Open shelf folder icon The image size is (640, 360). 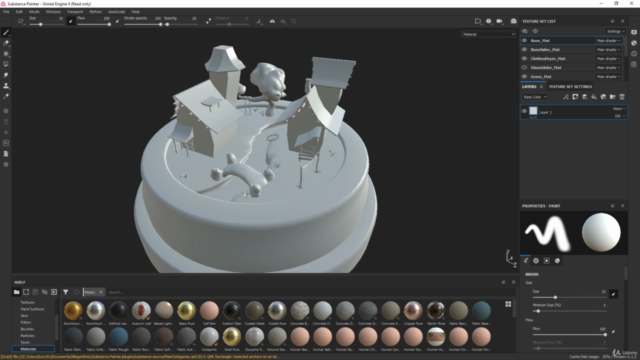pyautogui.click(x=17, y=292)
